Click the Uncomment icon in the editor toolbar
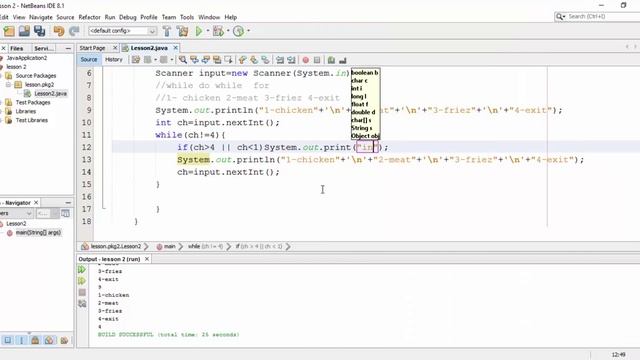 point(343,60)
